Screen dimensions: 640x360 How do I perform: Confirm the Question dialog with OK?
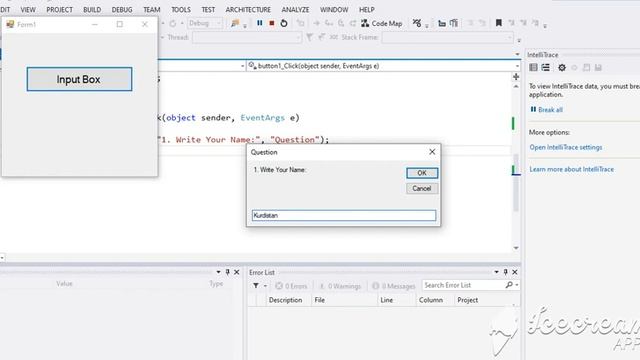pyautogui.click(x=422, y=173)
